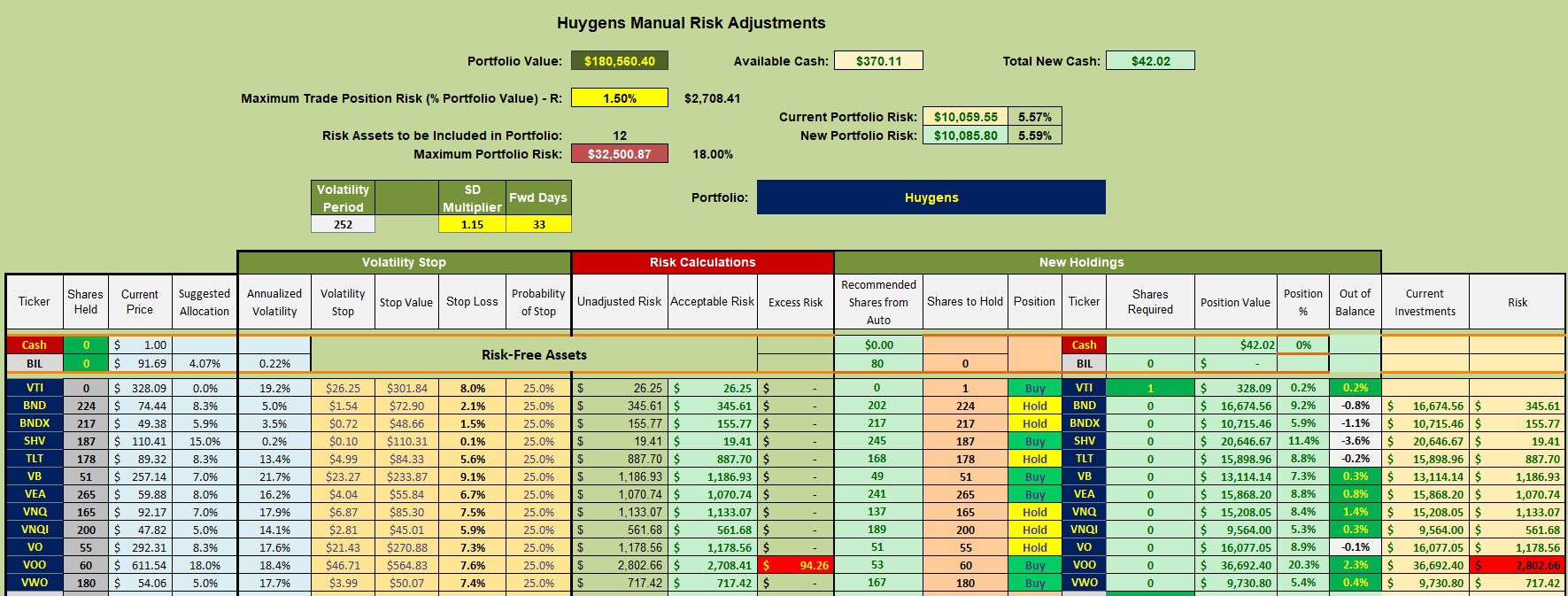Select the SHV position percent 11.4%
Image resolution: width=1568 pixels, height=596 pixels.
click(1303, 441)
